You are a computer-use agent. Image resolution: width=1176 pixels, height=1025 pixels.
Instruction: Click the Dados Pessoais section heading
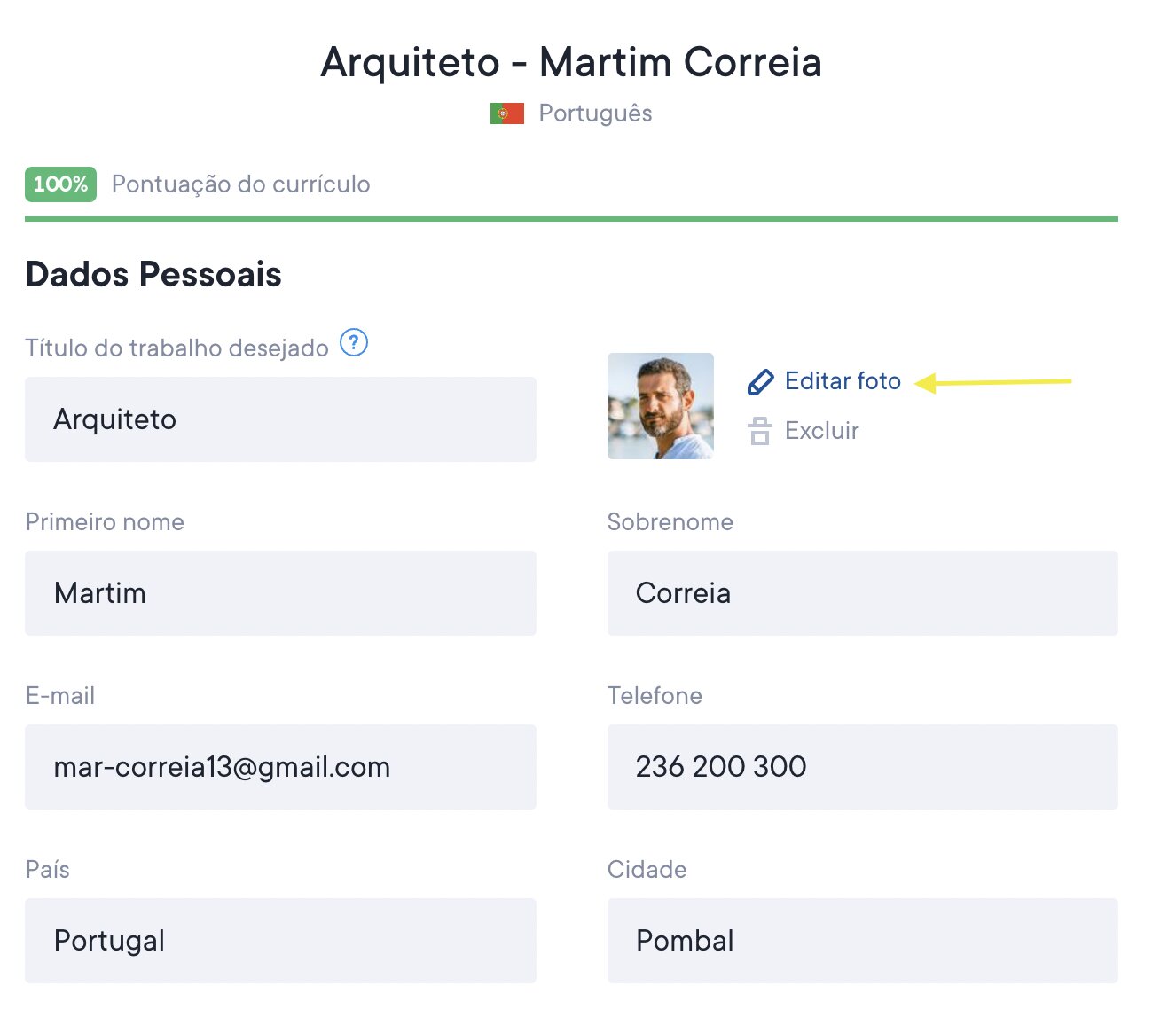153,274
